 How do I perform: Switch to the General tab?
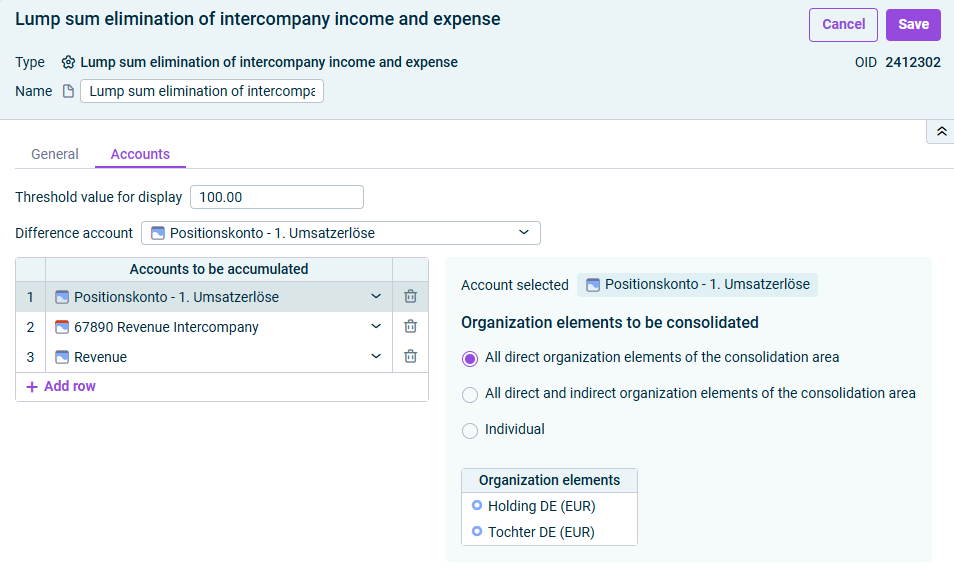point(55,154)
